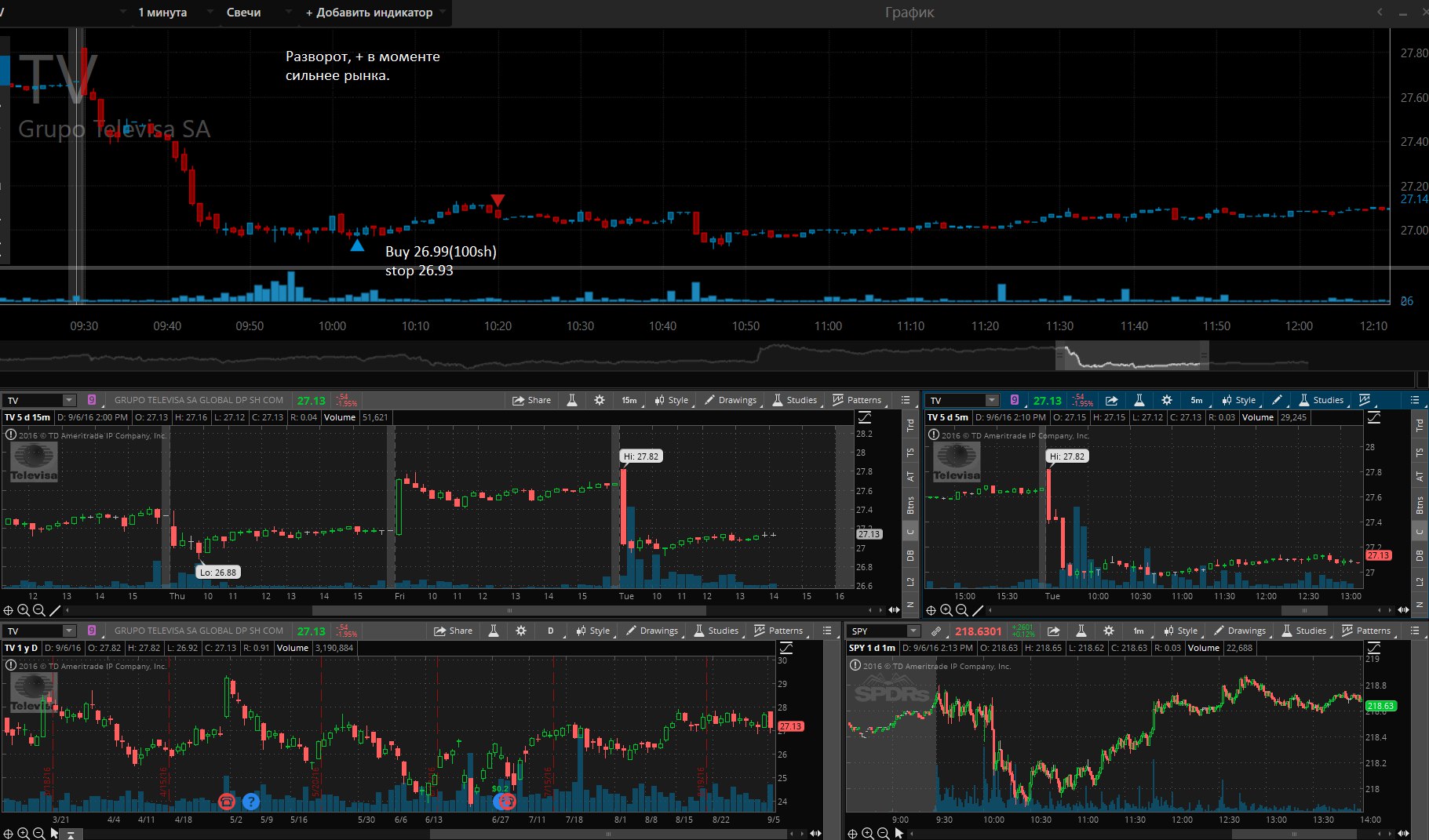Open the settings gear in the TV 5m chart
This screenshot has width=1429, height=840.
(x=1167, y=400)
